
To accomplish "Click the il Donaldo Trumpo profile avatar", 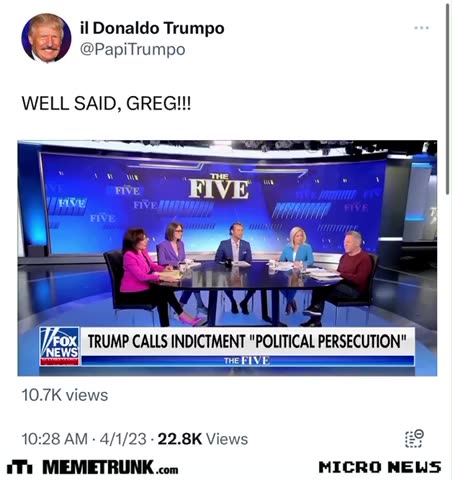I will (46, 38).
